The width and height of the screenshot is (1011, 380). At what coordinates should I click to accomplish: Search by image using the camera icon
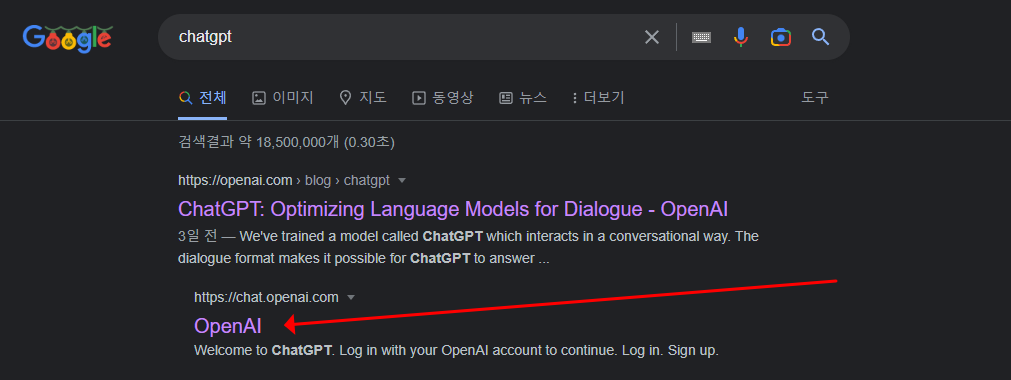pos(780,37)
